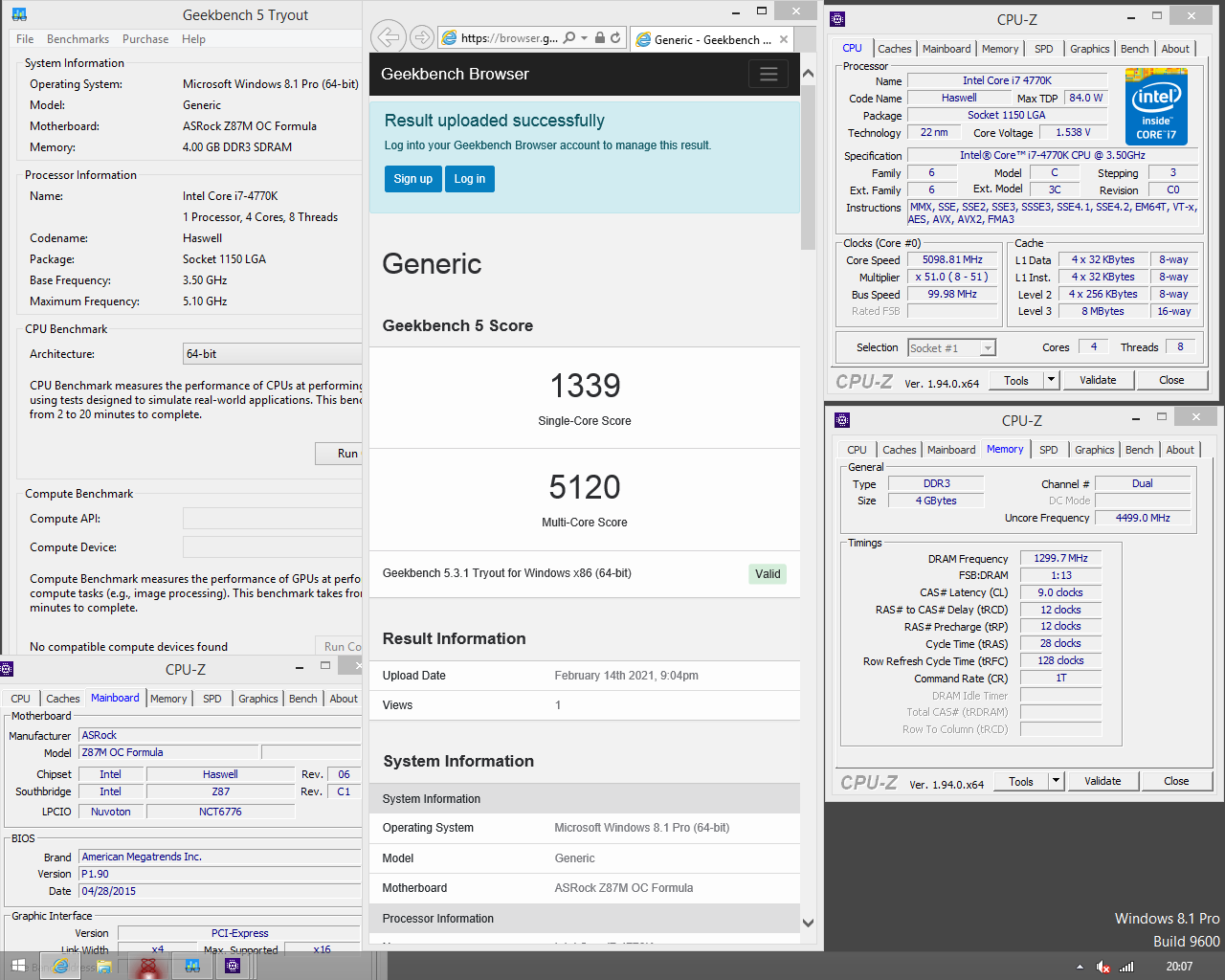Click the browser vertical scrollbar thumb
This screenshot has height=980, width=1225.
coord(808,167)
